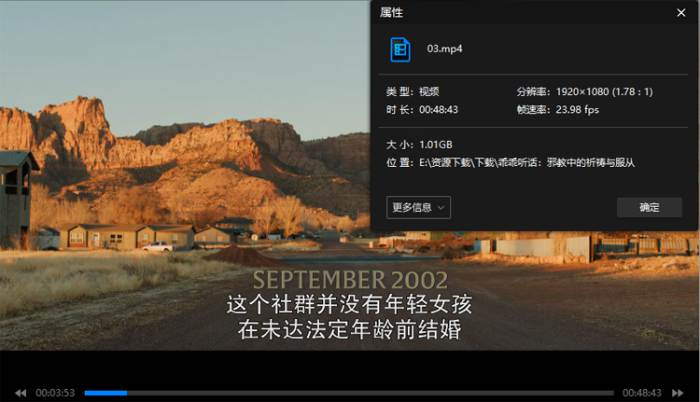
Task: Click the 类型 value 视频
Action: pyautogui.click(x=429, y=92)
